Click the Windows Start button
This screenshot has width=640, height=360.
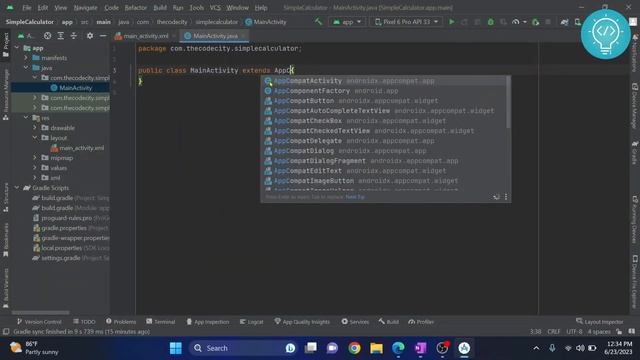point(176,348)
